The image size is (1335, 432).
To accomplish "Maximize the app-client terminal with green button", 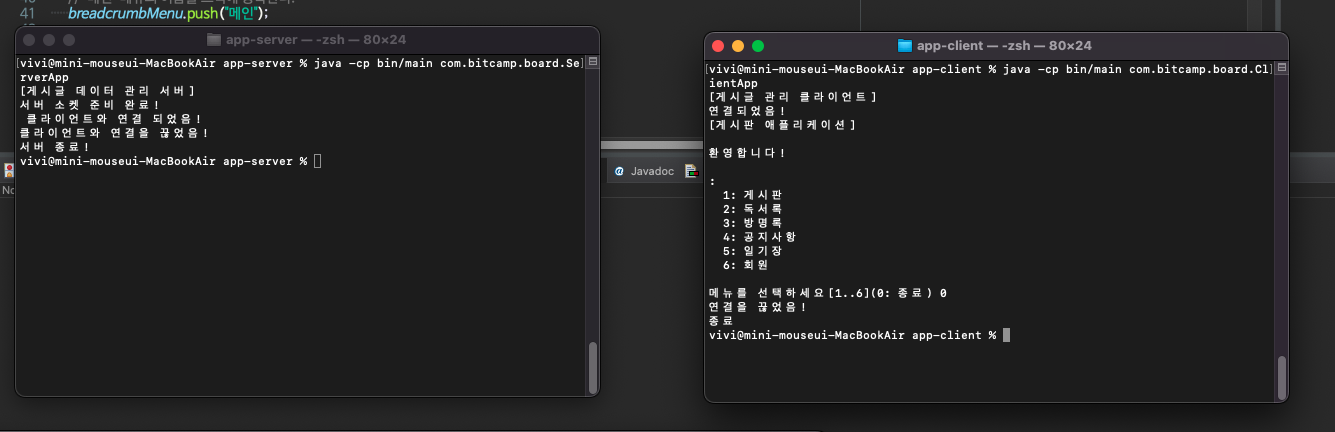I will [758, 46].
